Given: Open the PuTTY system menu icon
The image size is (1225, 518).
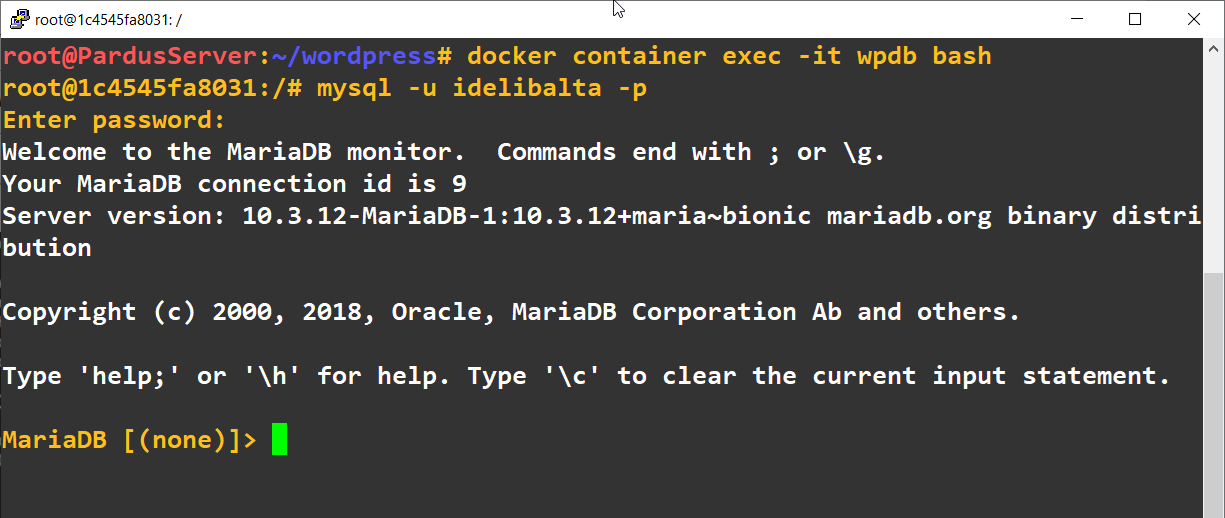Looking at the screenshot, I should [19, 19].
